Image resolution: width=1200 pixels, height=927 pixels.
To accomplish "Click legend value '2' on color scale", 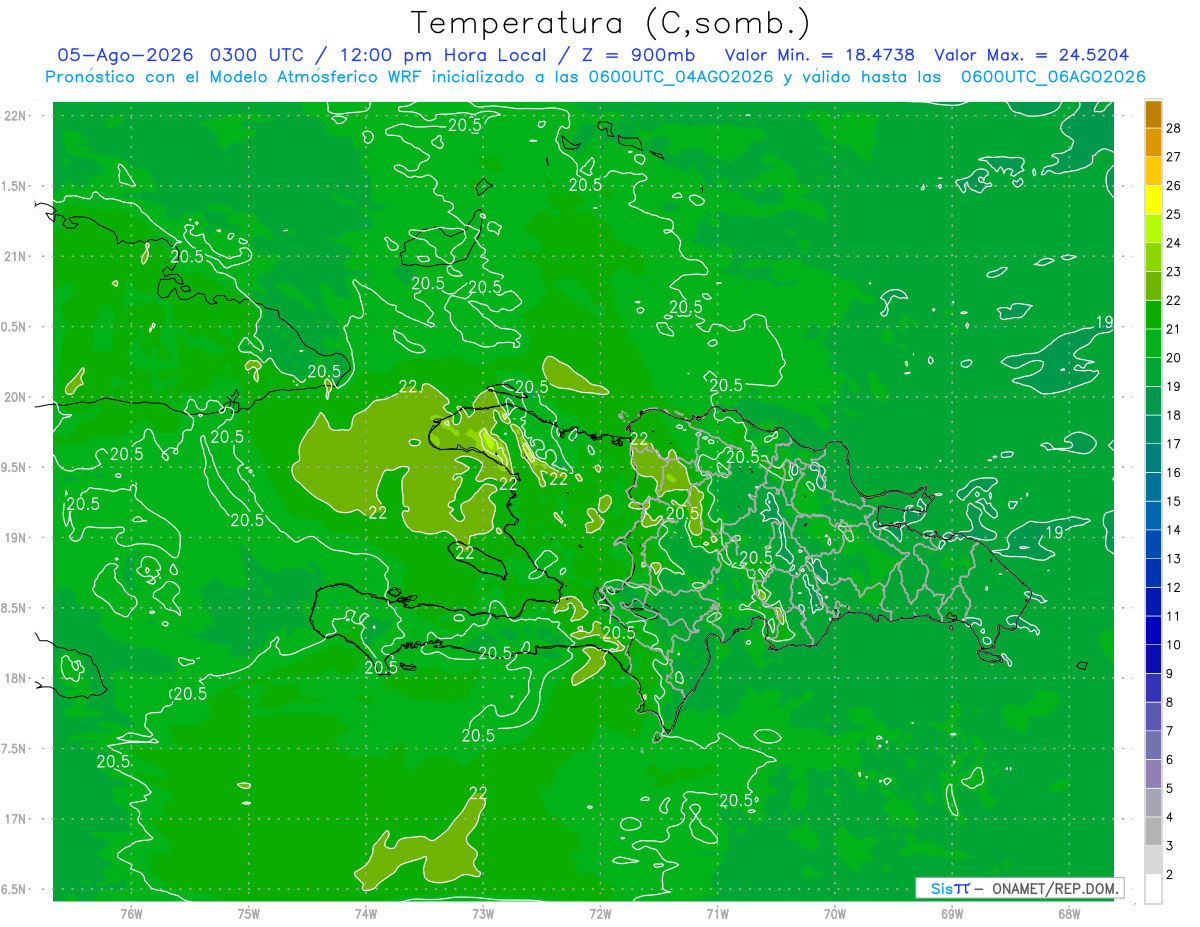I will coord(1169,874).
